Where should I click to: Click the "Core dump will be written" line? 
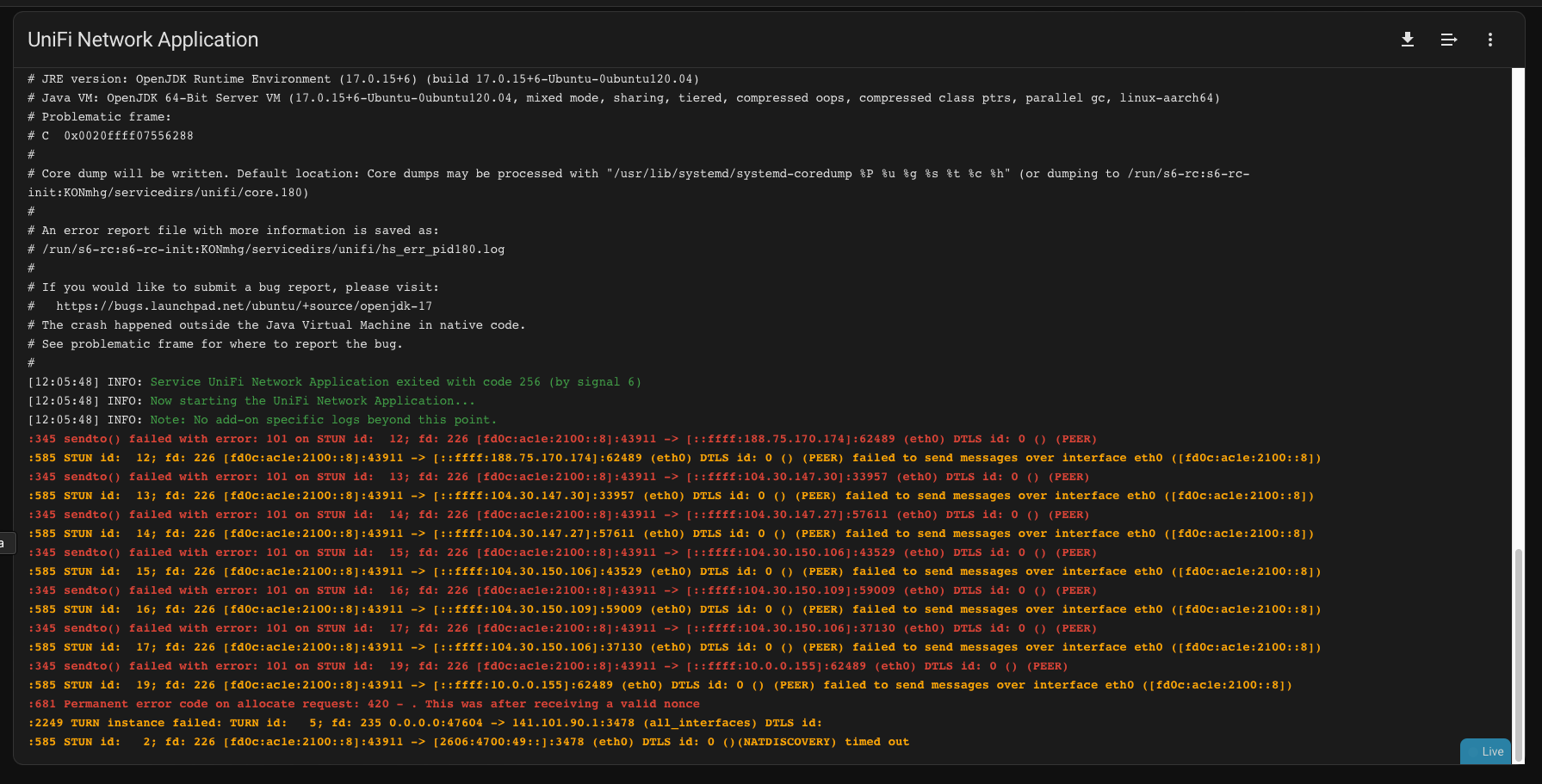click(637, 174)
